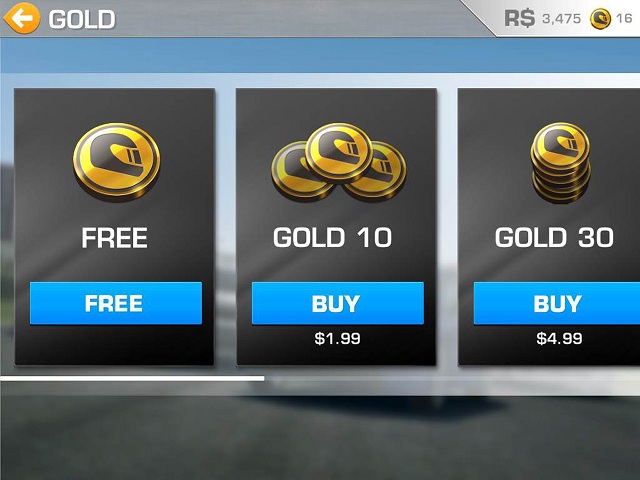The height and width of the screenshot is (480, 640).
Task: Click the GOLD 10 label
Action: 332,238
